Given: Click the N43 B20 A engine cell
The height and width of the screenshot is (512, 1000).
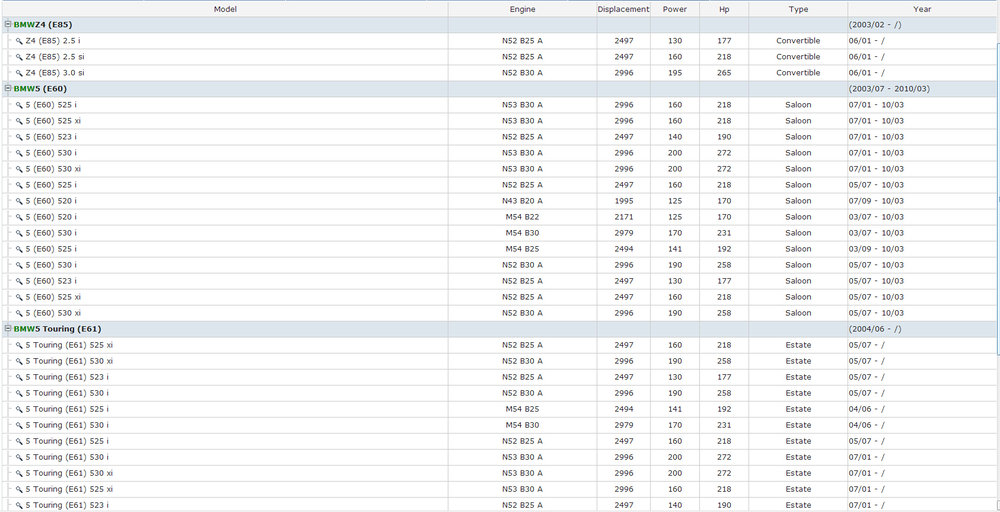Looking at the screenshot, I should [522, 201].
